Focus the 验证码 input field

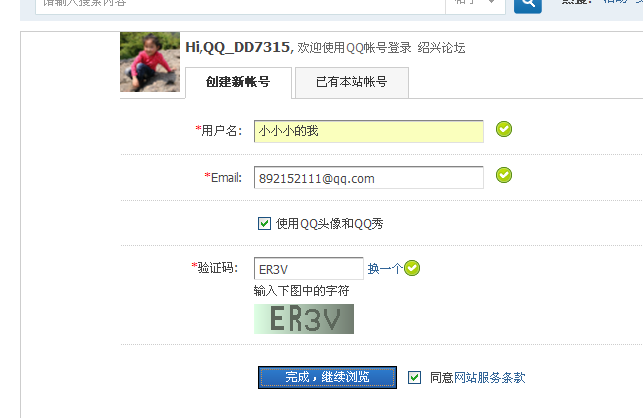[308, 268]
